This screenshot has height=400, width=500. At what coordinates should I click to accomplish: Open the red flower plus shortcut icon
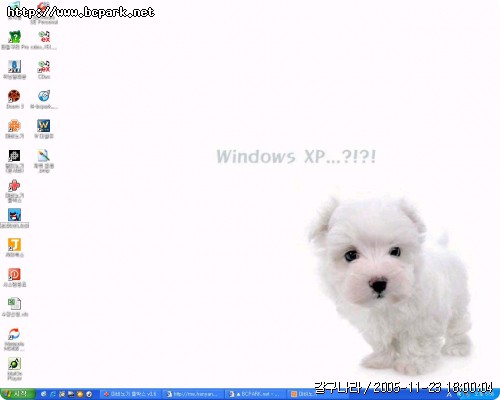click(x=14, y=185)
